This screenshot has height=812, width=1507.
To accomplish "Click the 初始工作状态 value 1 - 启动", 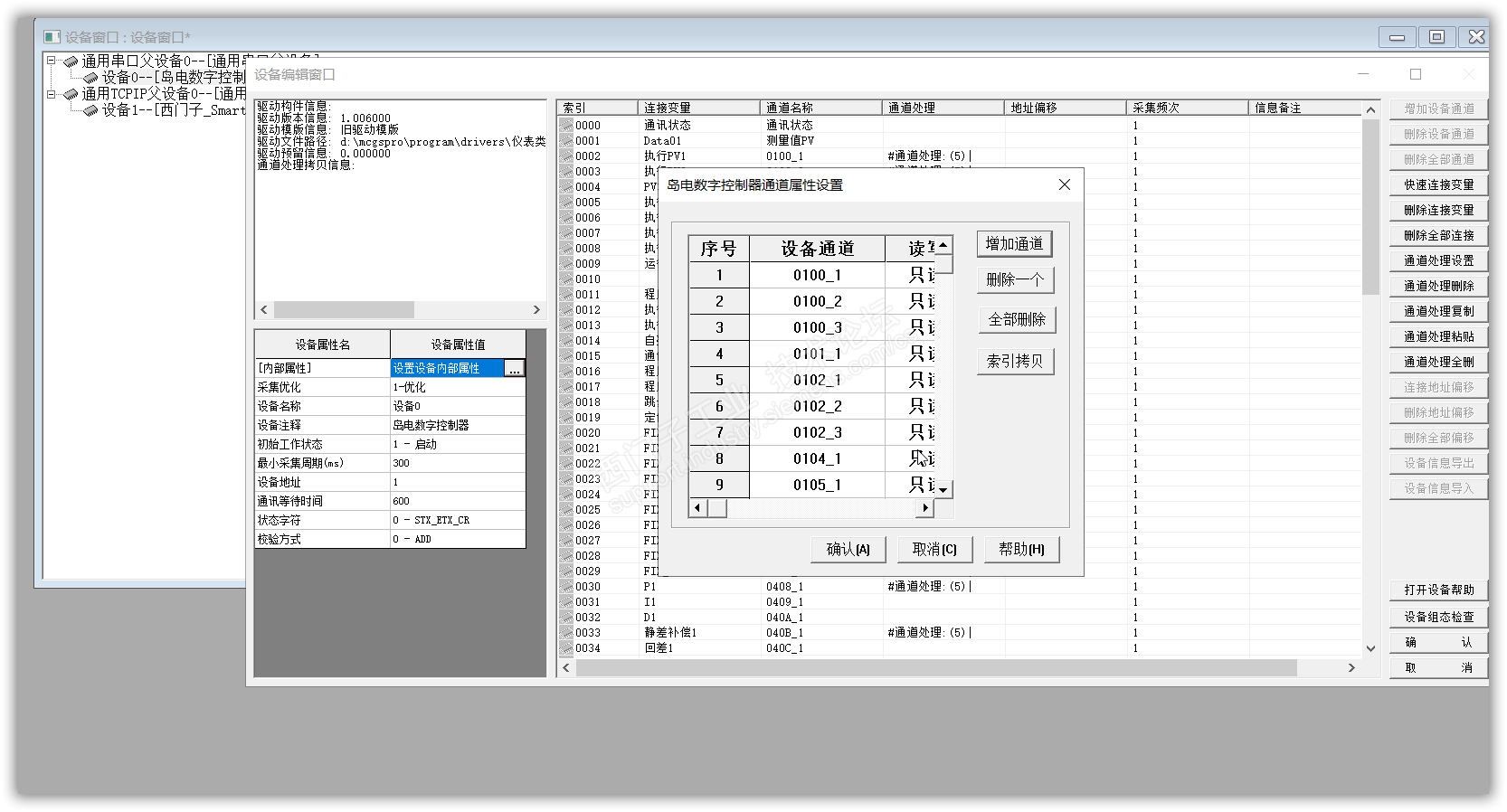I will coord(458,444).
